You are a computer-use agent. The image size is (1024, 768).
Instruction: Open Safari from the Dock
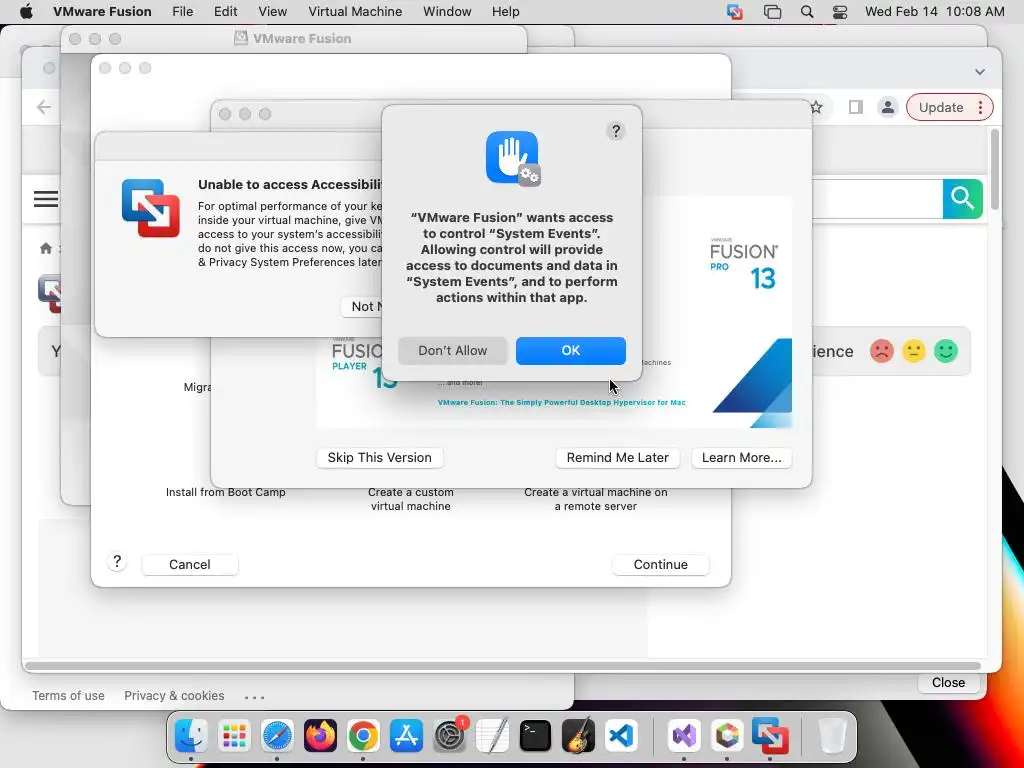click(x=277, y=737)
